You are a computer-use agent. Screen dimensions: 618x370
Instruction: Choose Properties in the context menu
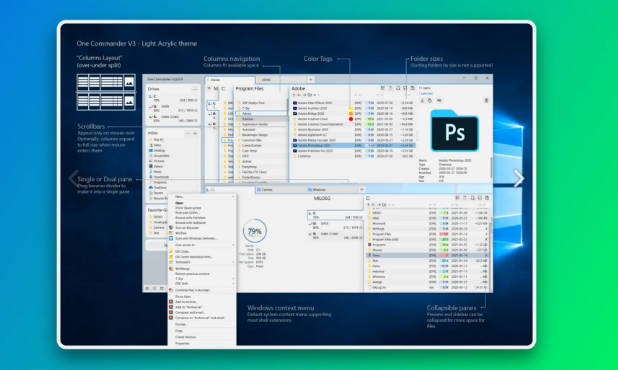point(182,343)
